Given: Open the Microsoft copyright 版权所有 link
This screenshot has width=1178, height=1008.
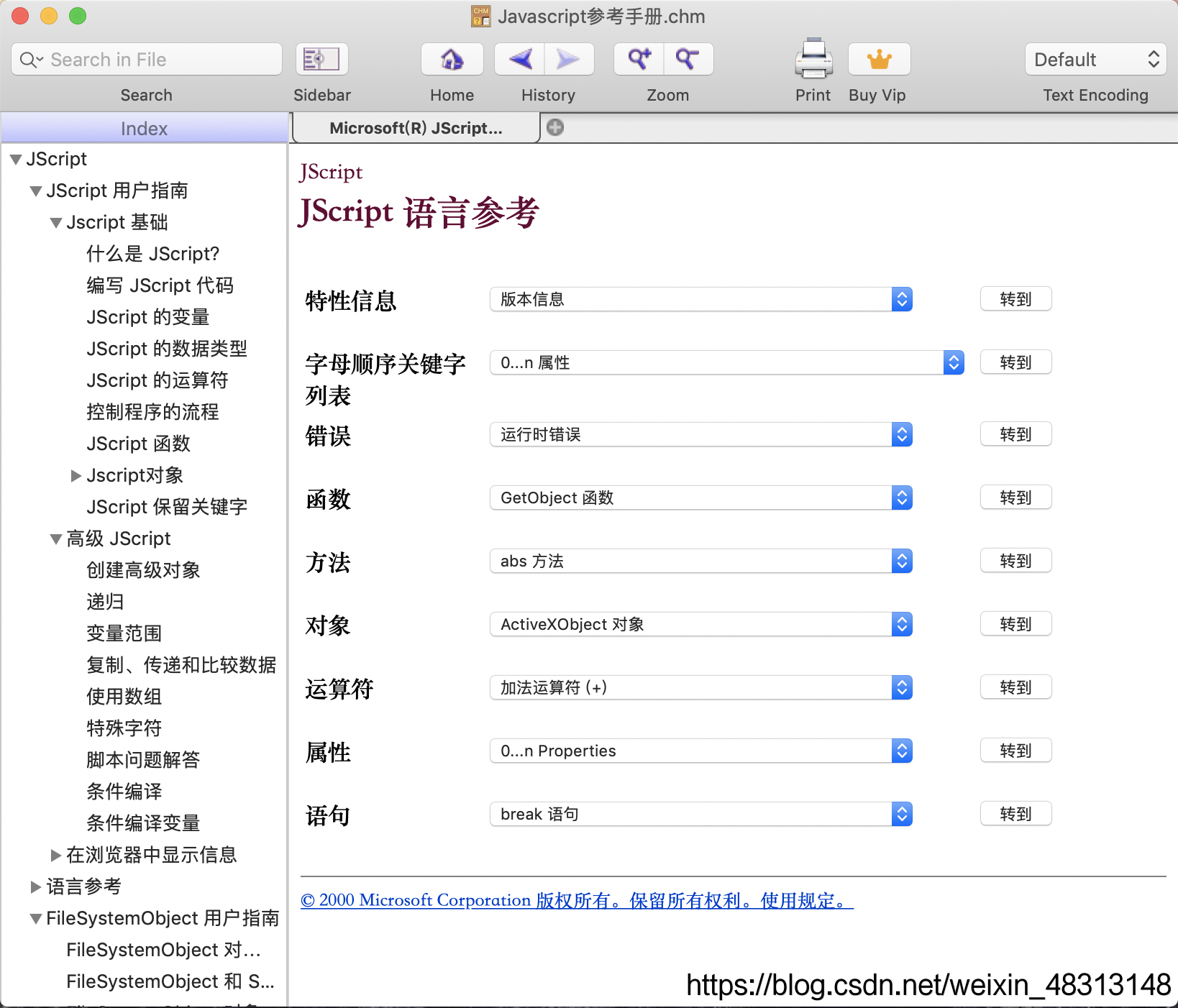Looking at the screenshot, I should click(x=577, y=900).
